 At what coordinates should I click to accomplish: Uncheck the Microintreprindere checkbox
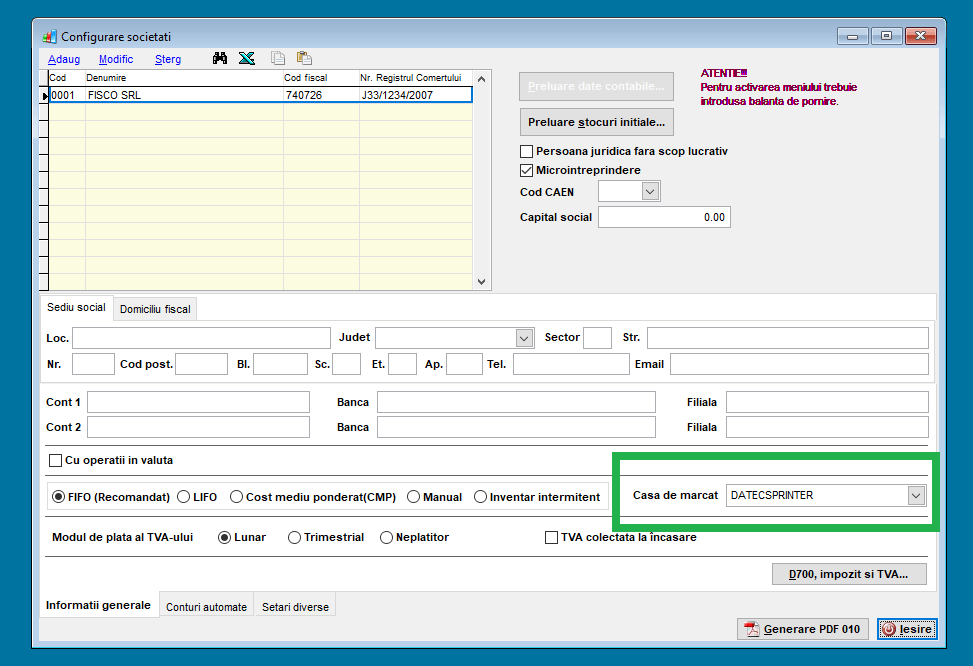526,170
